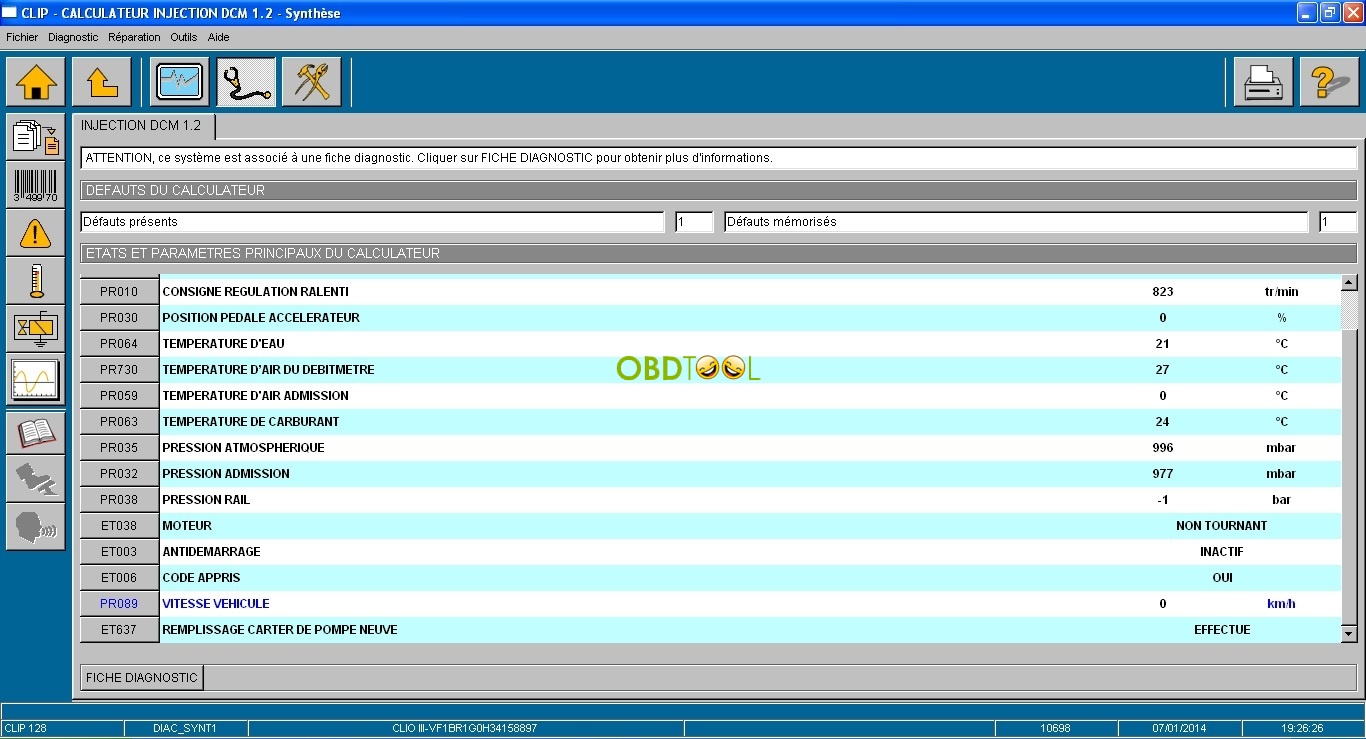Click the Défauts présents field

[370, 221]
